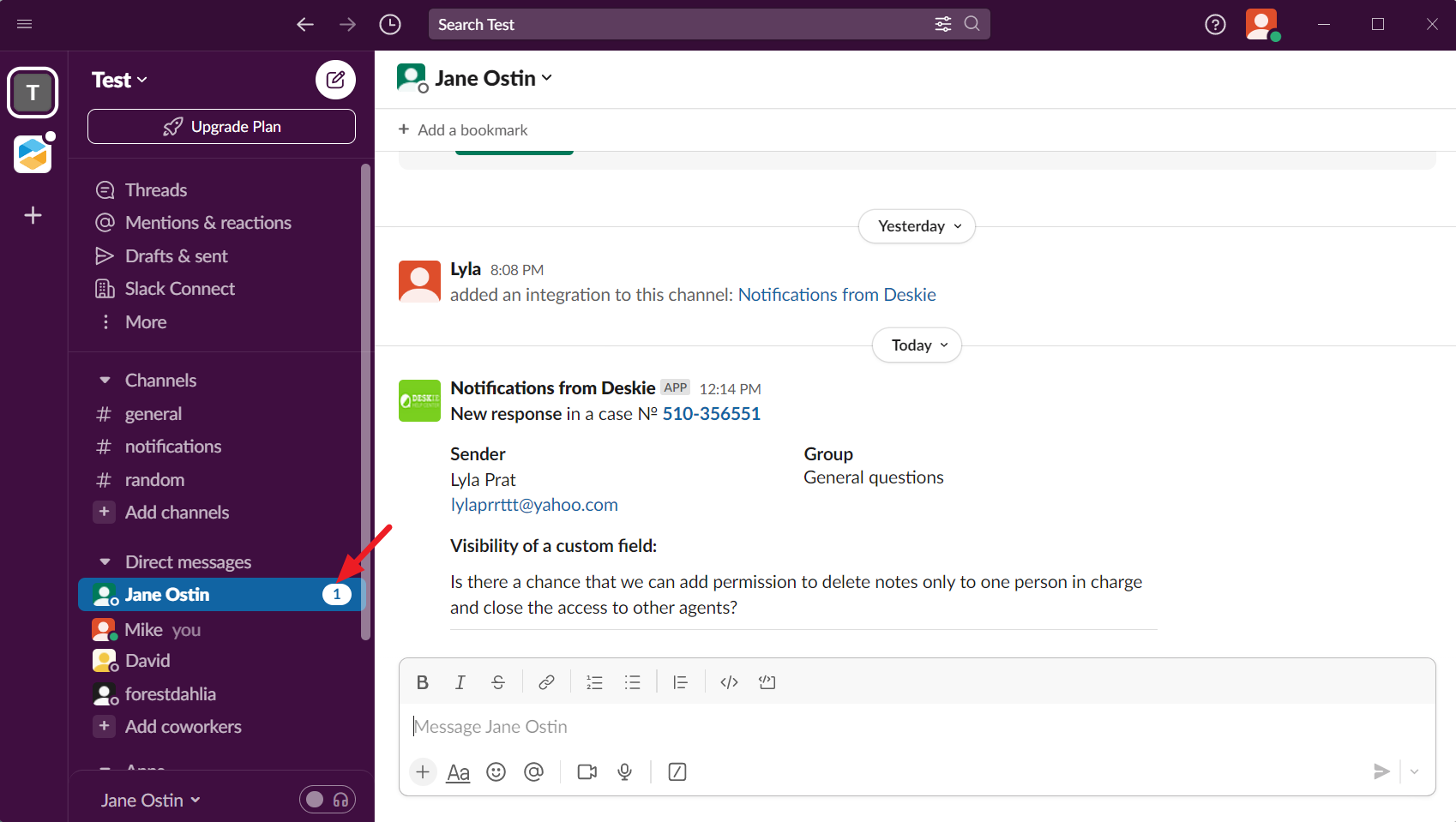Image resolution: width=1456 pixels, height=822 pixels.
Task: Record a video clip
Action: (x=587, y=772)
